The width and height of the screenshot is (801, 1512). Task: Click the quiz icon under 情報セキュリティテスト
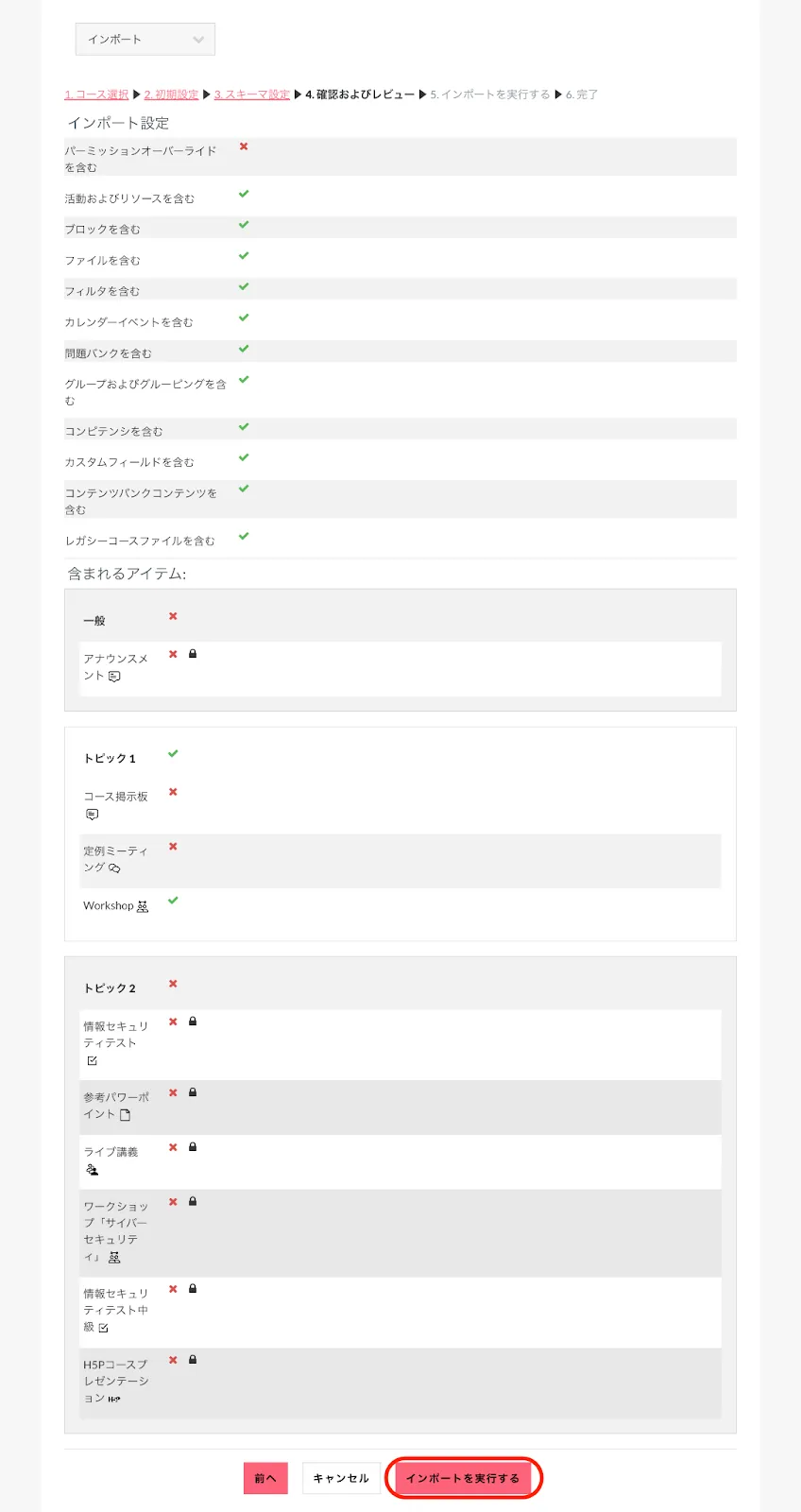click(x=92, y=1061)
